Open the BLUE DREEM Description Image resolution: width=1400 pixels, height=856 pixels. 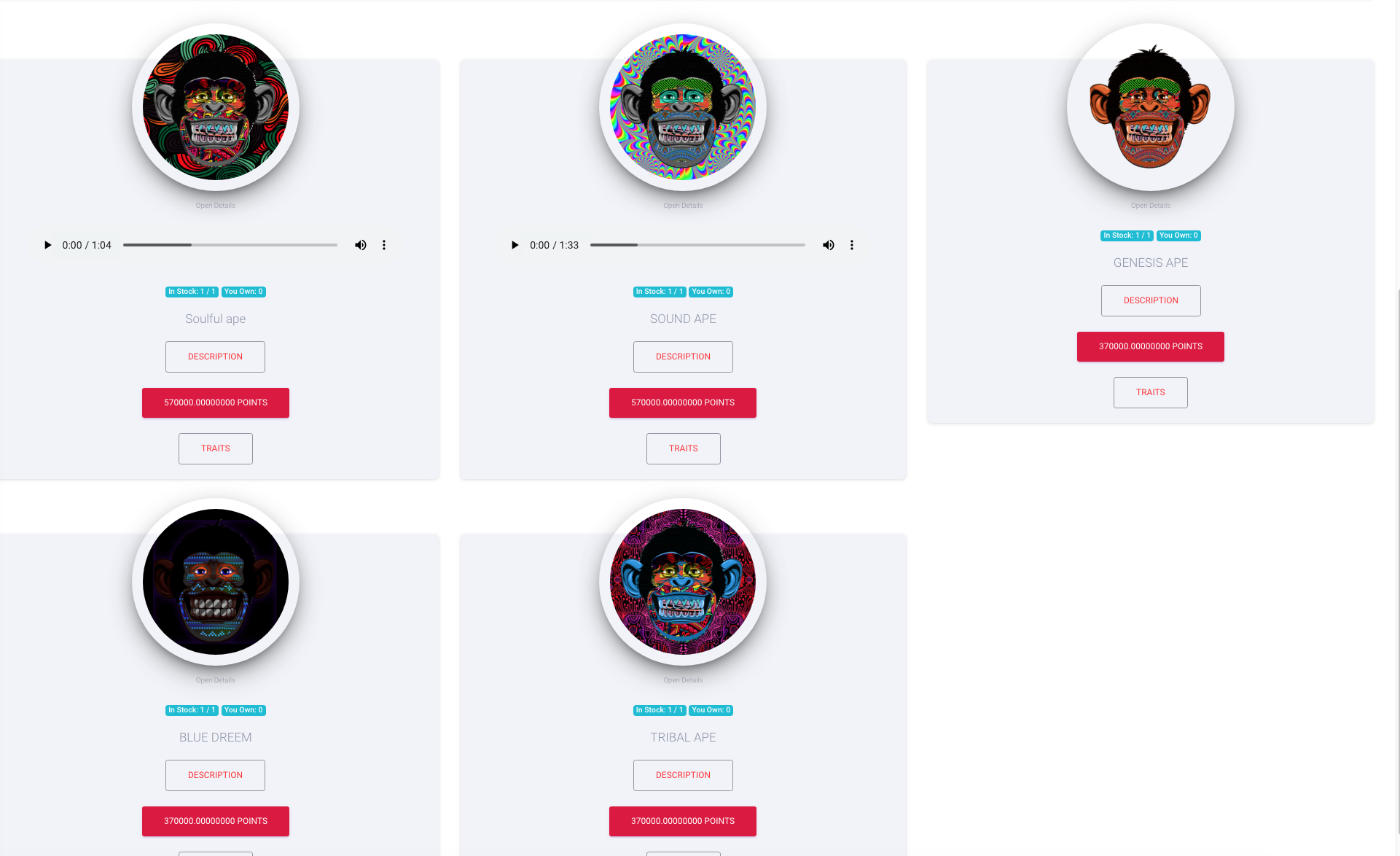[215, 775]
